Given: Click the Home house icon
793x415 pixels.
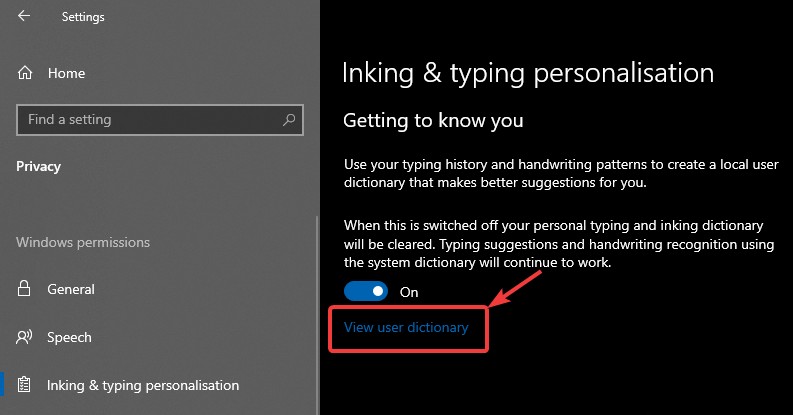Looking at the screenshot, I should coord(25,73).
